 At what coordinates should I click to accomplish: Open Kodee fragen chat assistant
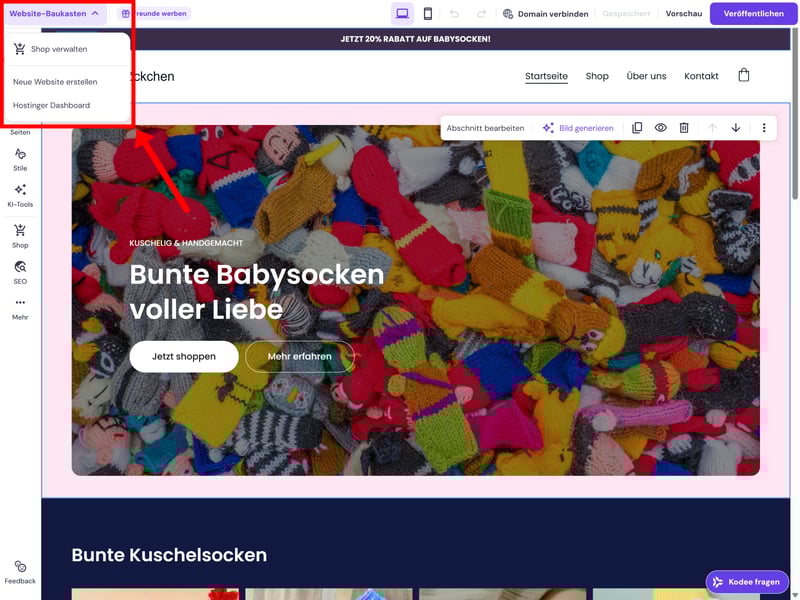point(747,582)
